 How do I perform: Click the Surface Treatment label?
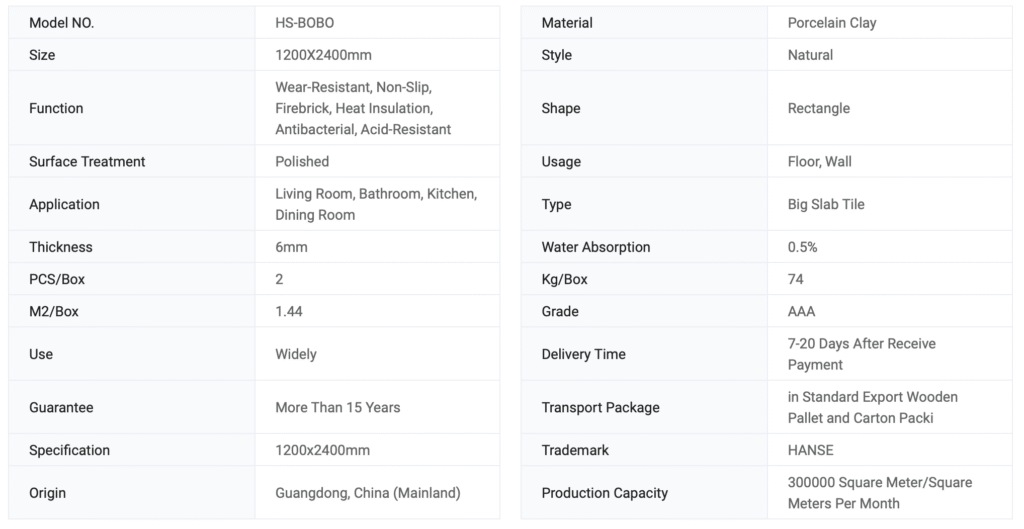(87, 161)
